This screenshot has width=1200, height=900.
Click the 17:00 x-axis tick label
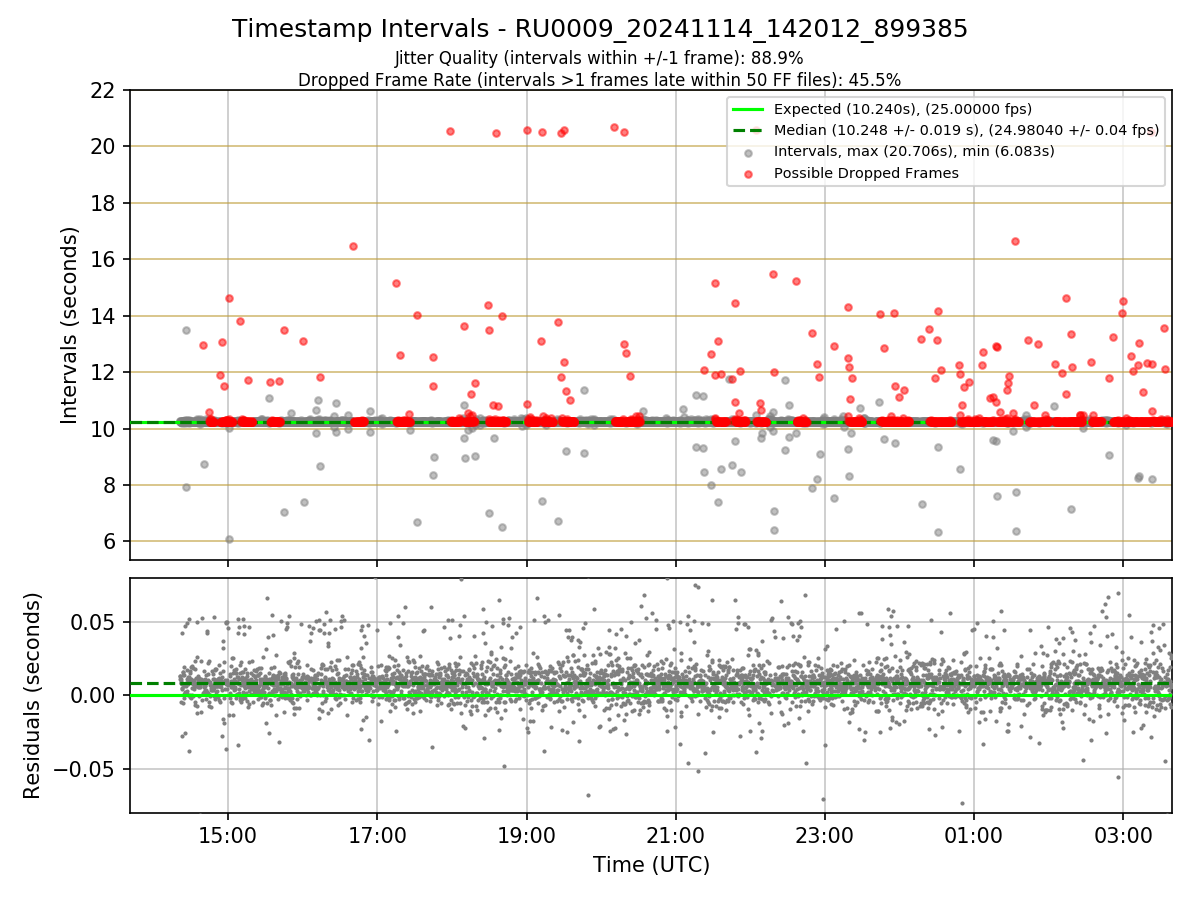[x=377, y=834]
